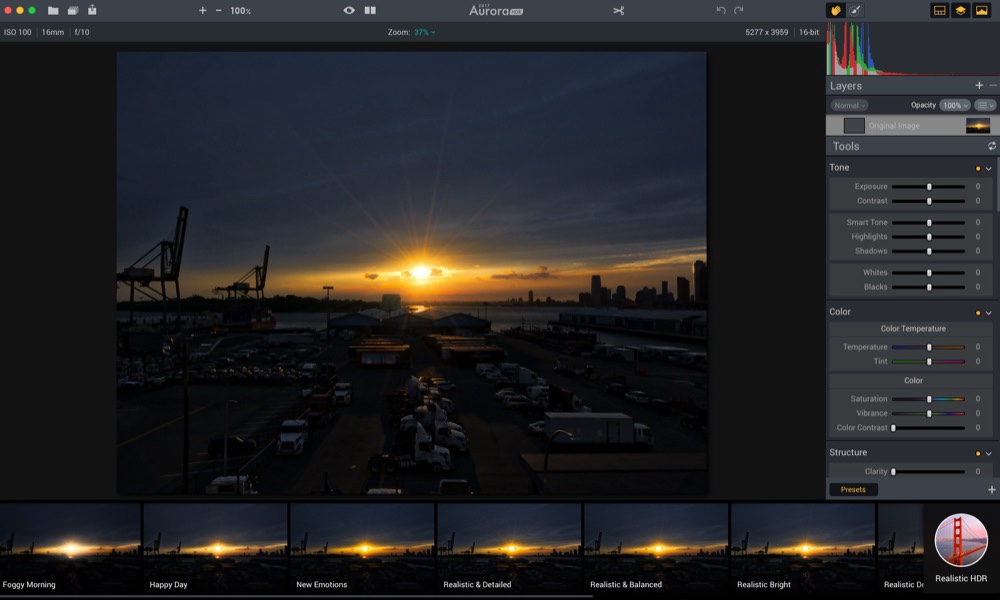The width and height of the screenshot is (1000, 600).
Task: Toggle the Color section orange dot
Action: click(978, 312)
